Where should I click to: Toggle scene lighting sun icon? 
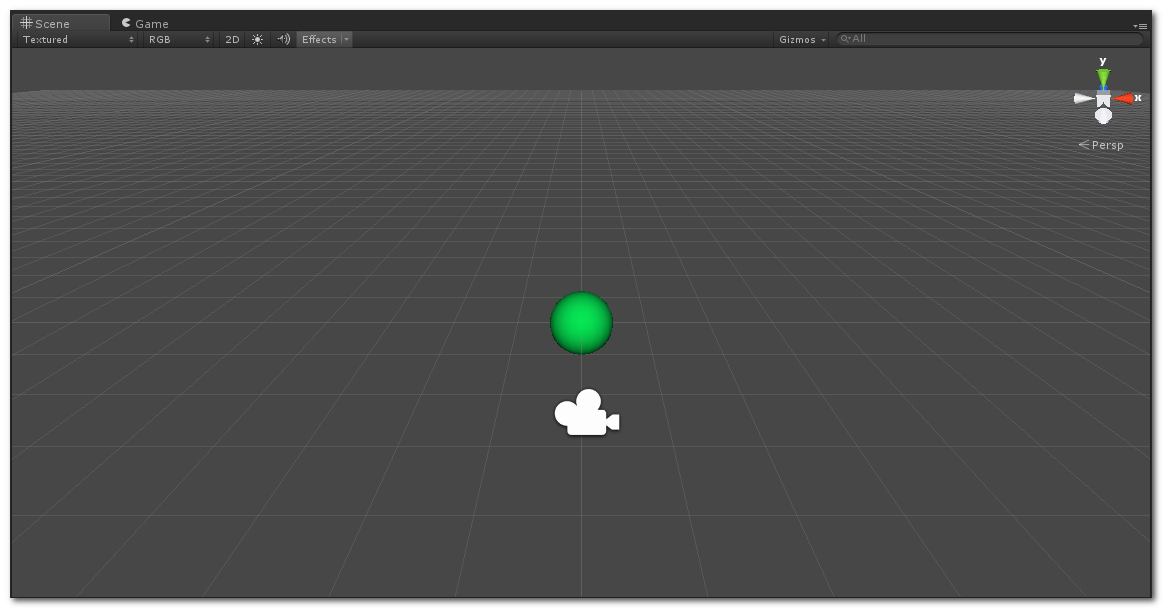[x=257, y=39]
